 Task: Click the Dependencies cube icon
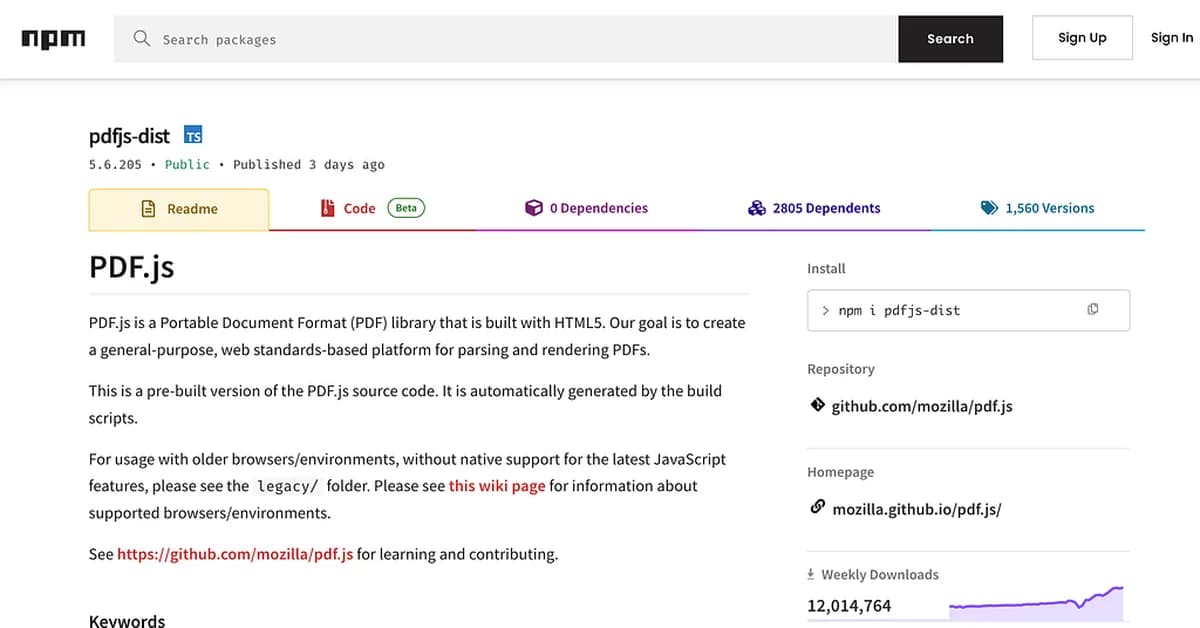pos(533,207)
